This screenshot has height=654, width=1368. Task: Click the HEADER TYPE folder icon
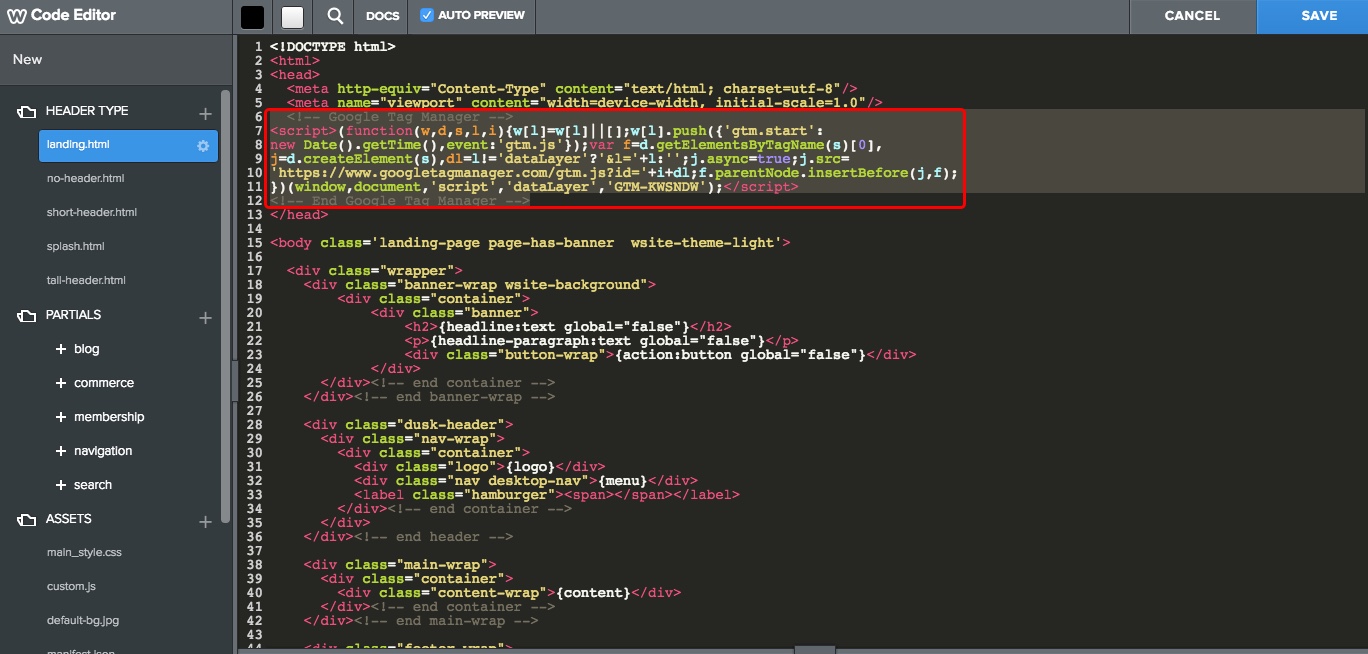[x=26, y=112]
